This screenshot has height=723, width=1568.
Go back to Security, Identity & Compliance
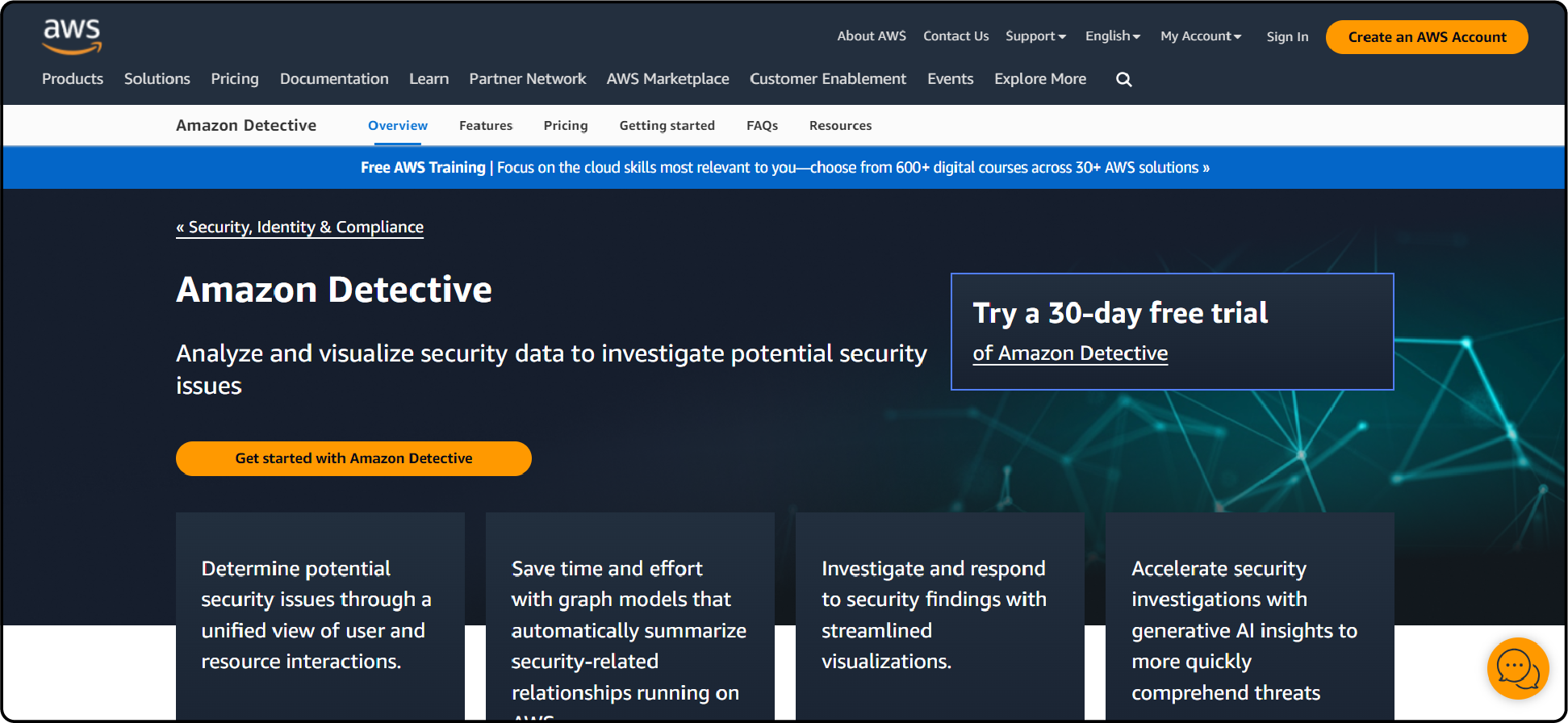point(299,228)
